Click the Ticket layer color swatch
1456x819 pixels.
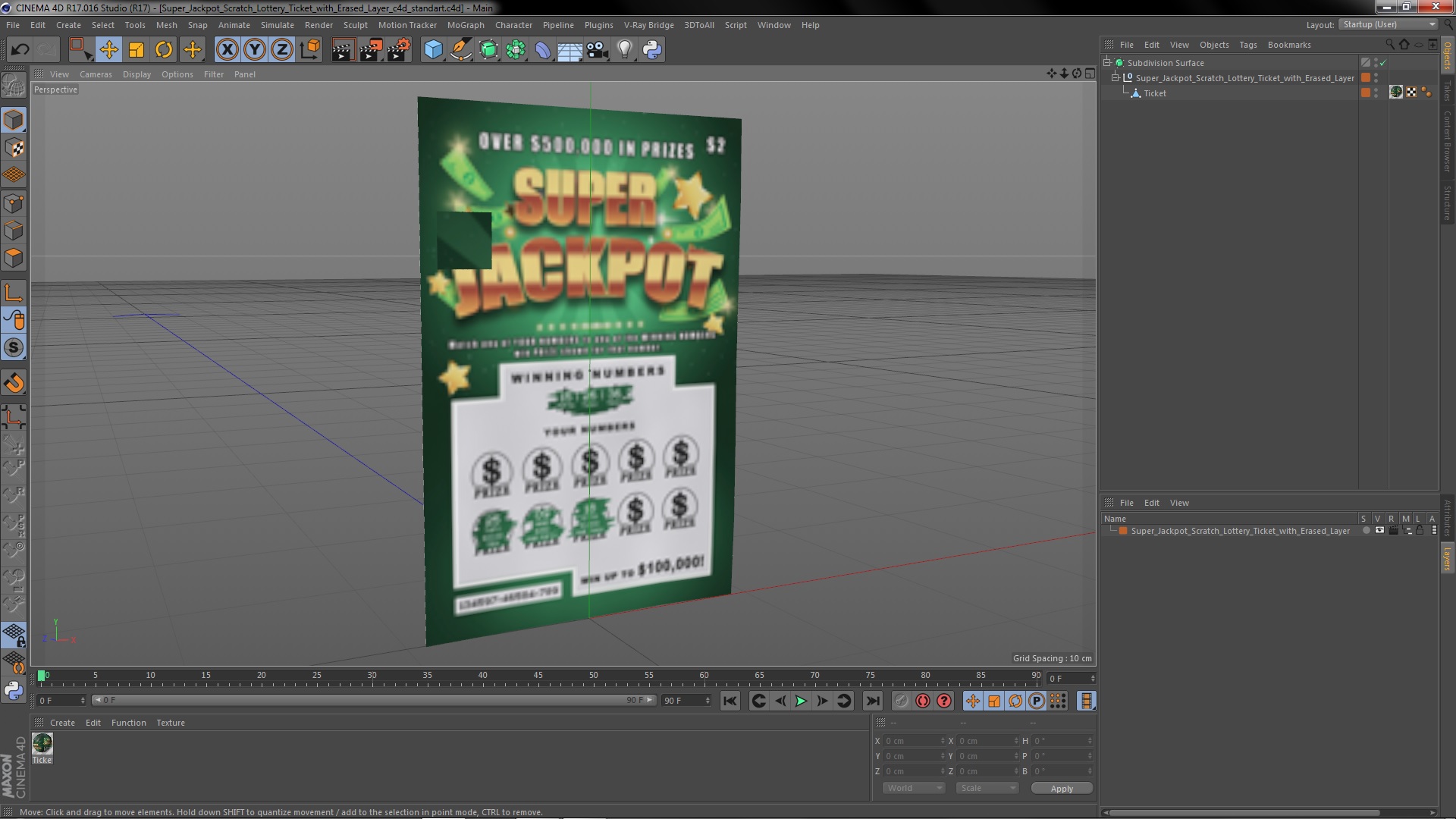tap(1366, 93)
